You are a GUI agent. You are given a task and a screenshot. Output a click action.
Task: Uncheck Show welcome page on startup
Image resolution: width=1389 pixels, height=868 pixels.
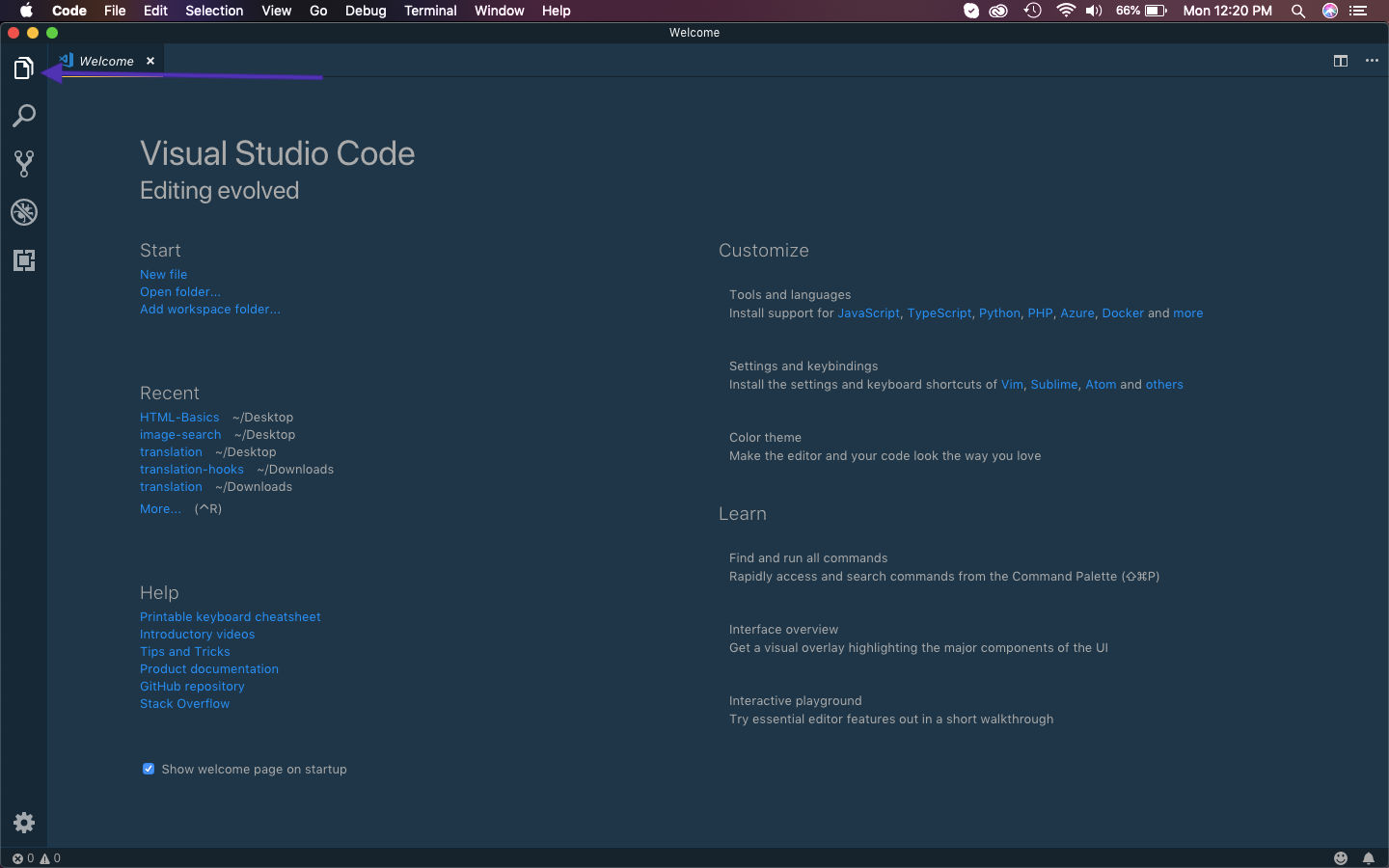tap(149, 769)
